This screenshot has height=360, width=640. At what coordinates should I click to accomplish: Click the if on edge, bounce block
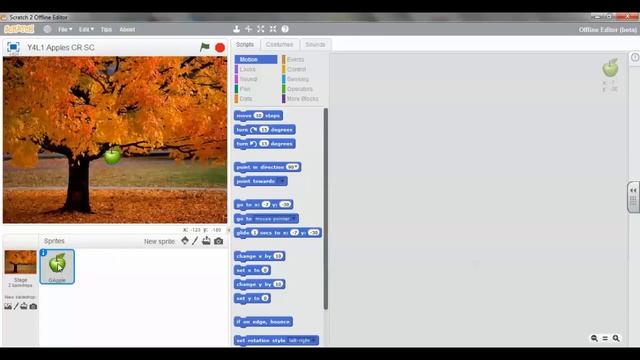click(x=263, y=322)
